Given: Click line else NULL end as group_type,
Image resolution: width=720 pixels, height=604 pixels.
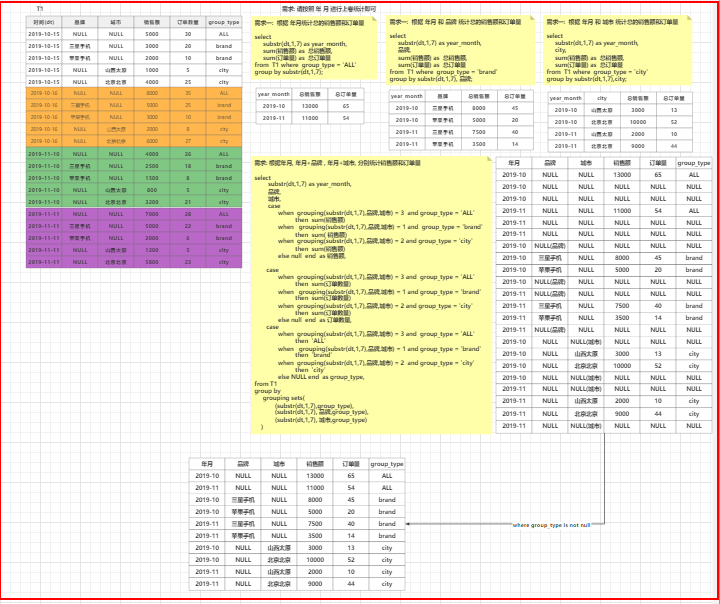Looking at the screenshot, I should 321,377.
